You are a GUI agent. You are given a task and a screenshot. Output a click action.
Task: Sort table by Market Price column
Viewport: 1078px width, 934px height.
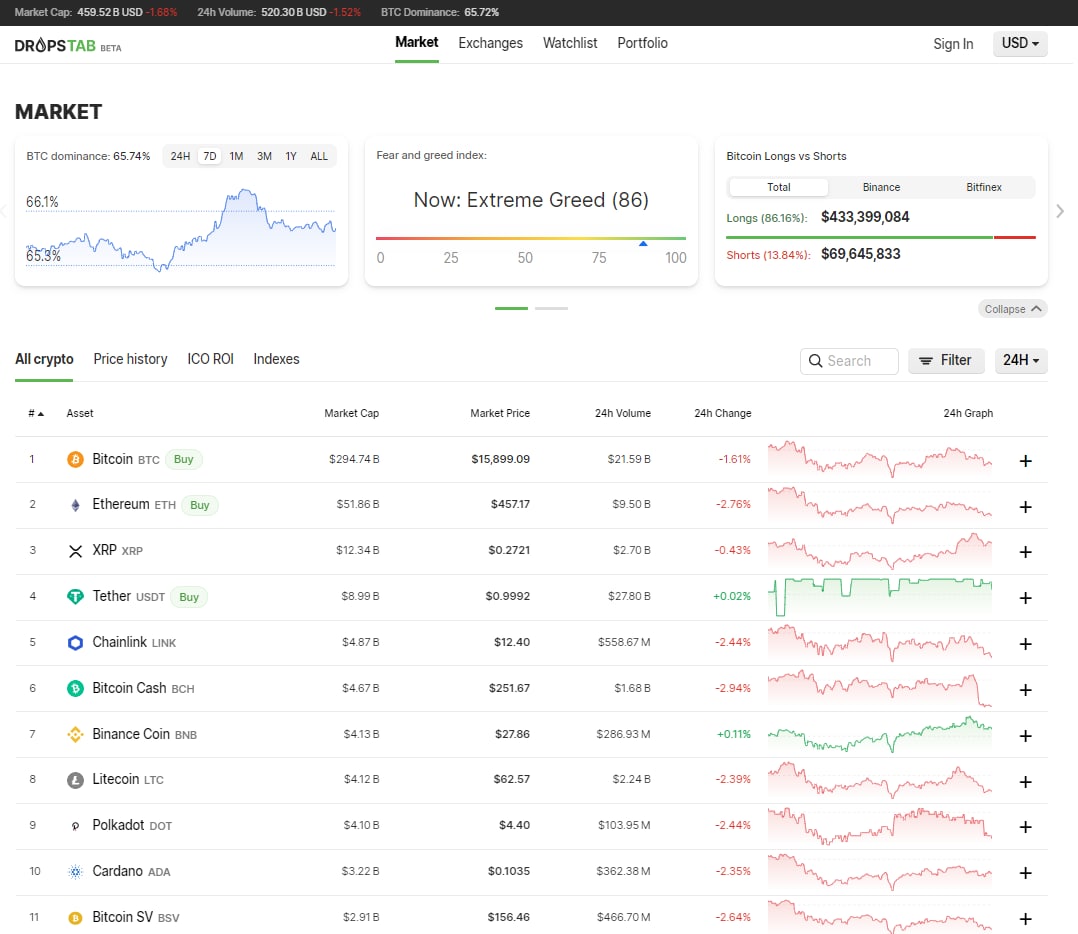click(500, 413)
